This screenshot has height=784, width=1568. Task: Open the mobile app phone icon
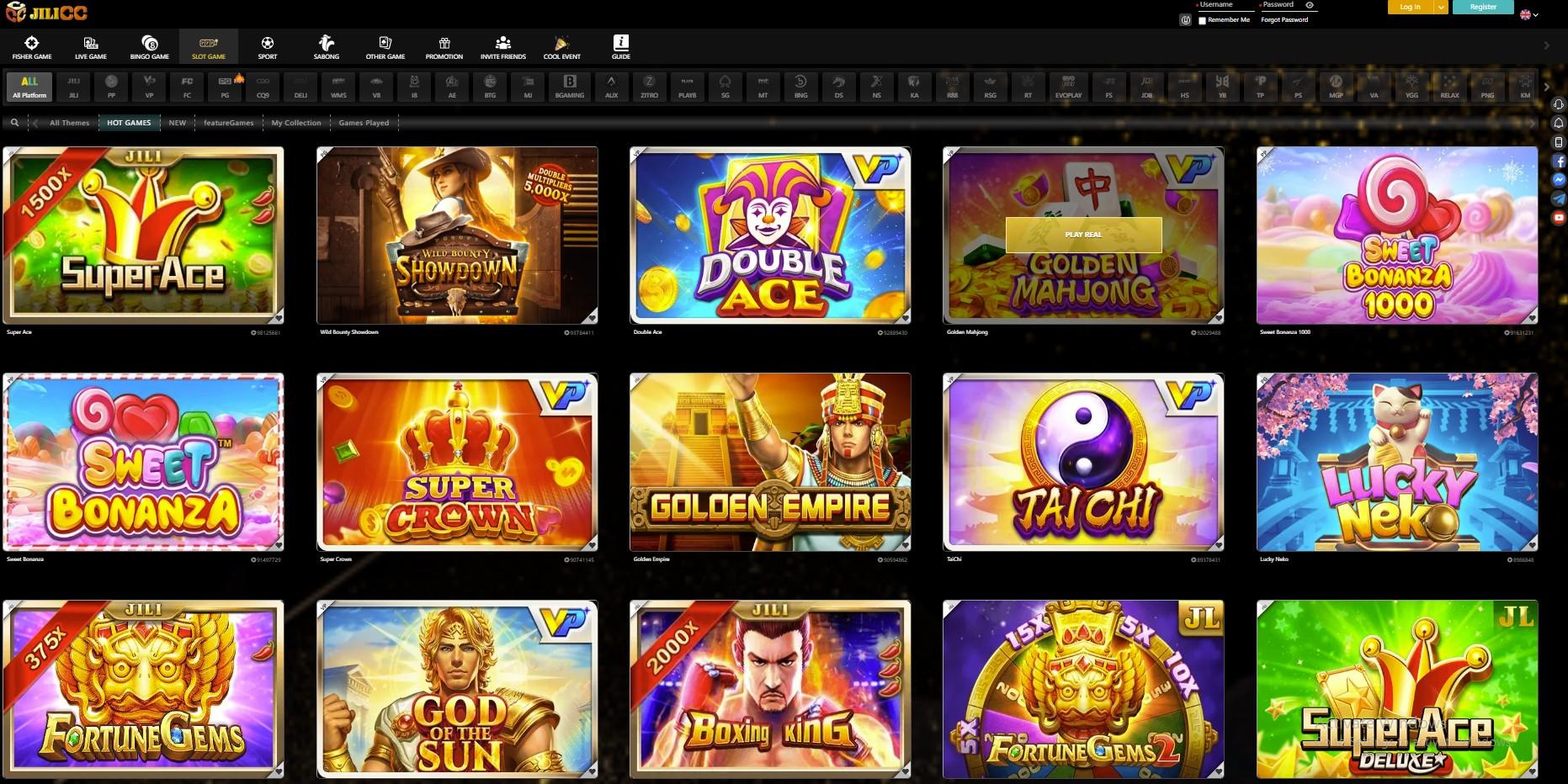click(x=1559, y=142)
